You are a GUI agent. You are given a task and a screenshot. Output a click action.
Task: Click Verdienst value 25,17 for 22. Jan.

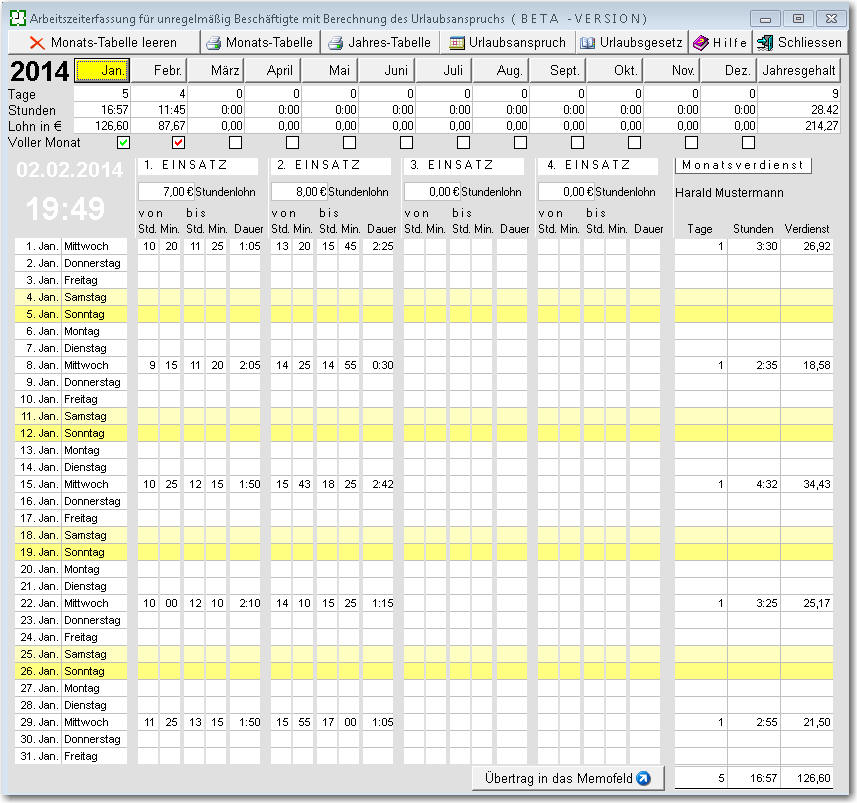tap(807, 603)
